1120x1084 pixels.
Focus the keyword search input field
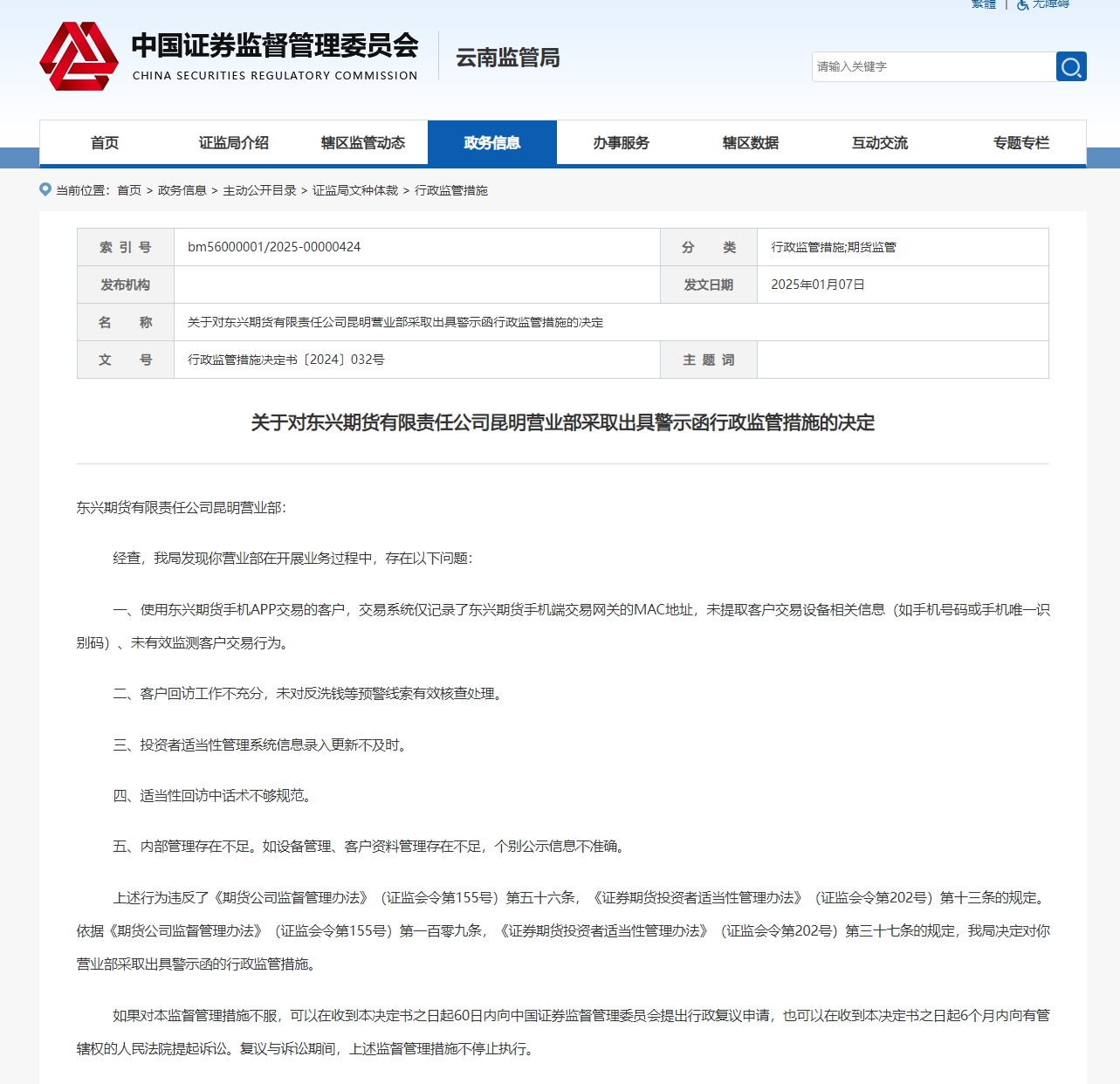tap(933, 66)
